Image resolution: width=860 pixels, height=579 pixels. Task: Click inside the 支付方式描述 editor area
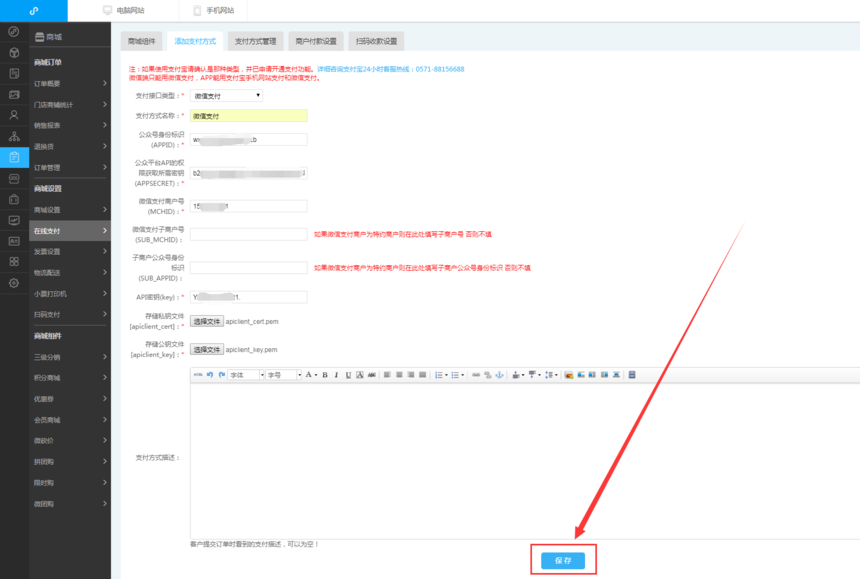(525, 461)
